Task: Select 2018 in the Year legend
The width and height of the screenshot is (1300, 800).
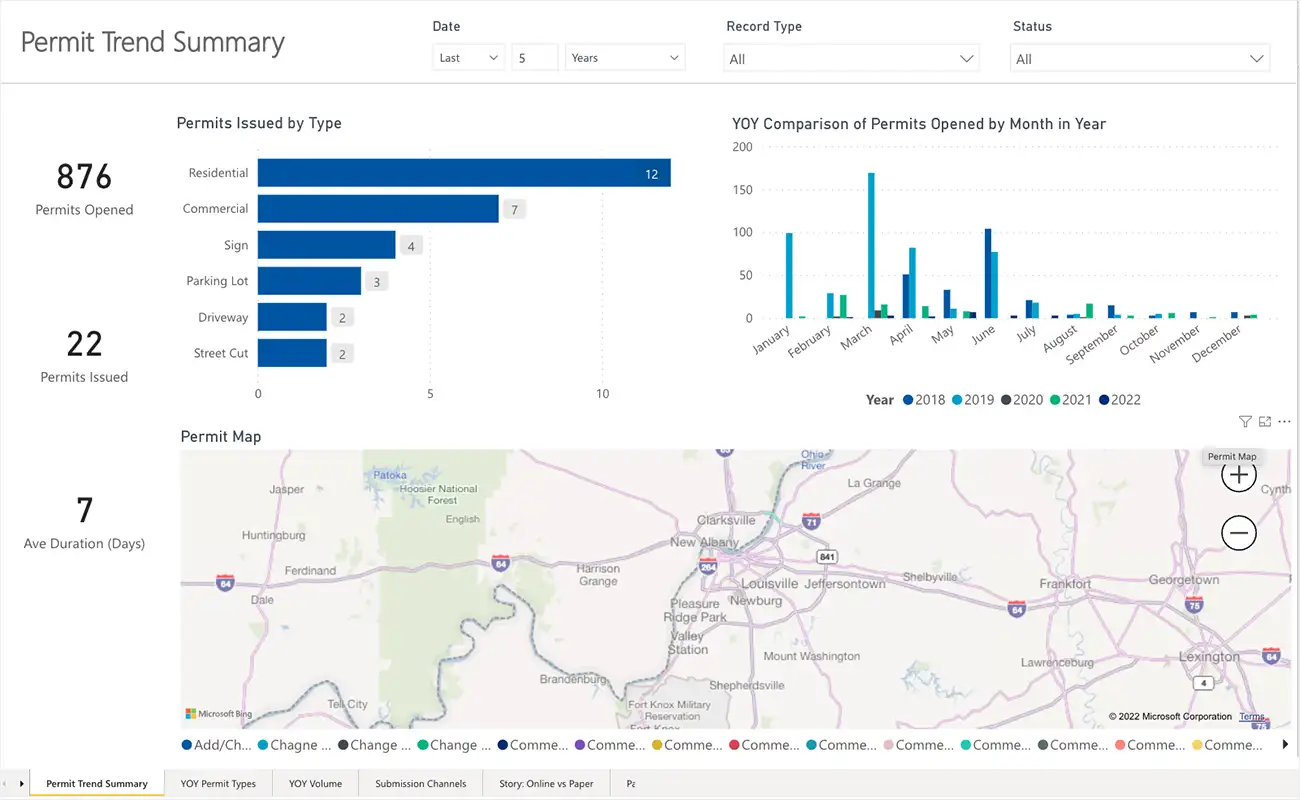Action: (923, 400)
